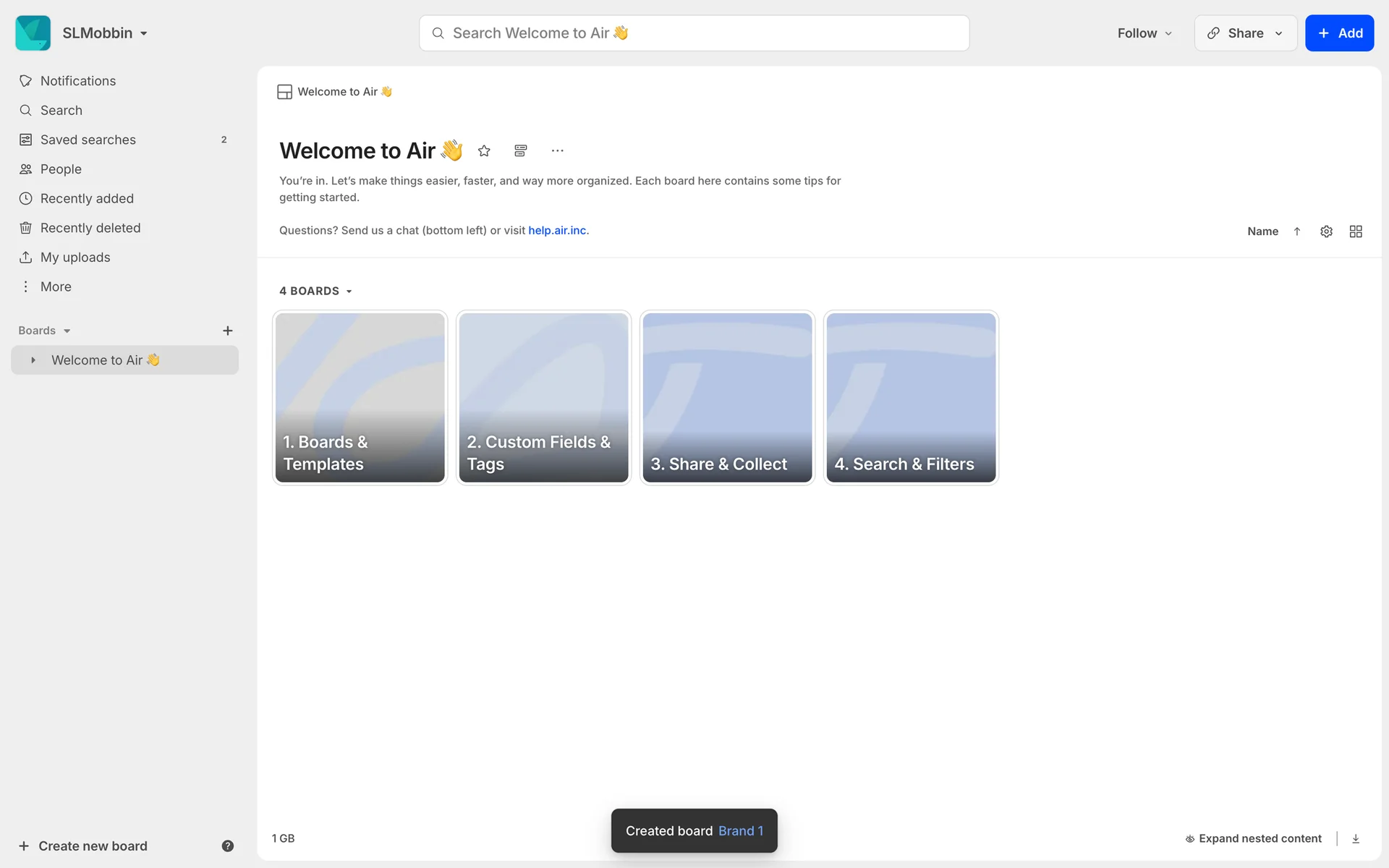Click plus icon next to Boards
The height and width of the screenshot is (868, 1389).
[x=227, y=331]
